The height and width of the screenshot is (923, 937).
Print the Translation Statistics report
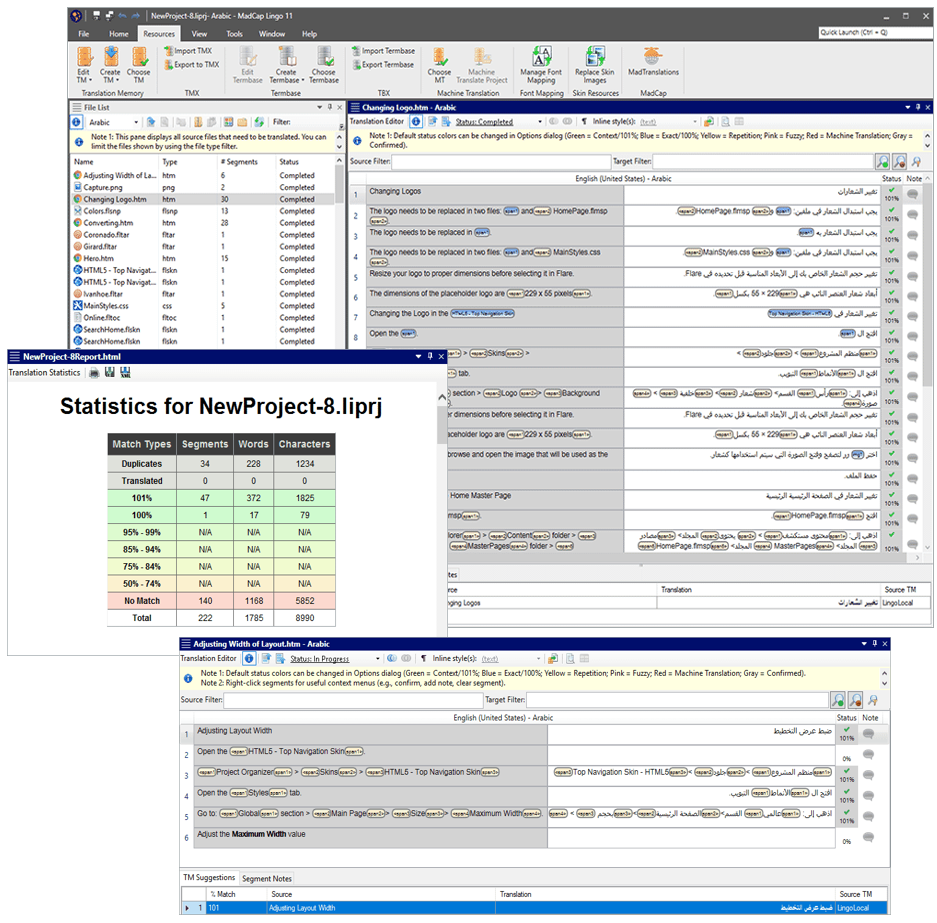pyautogui.click(x=94, y=373)
